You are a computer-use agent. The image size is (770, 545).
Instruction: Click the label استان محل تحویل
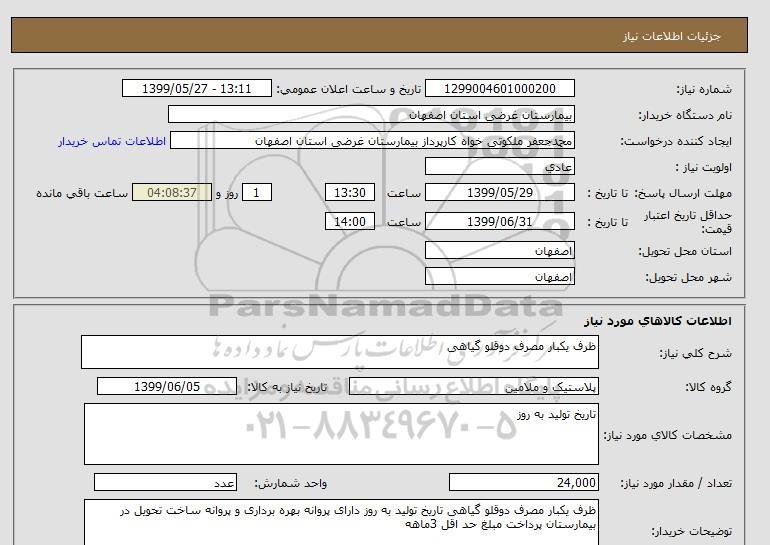[x=685, y=251]
